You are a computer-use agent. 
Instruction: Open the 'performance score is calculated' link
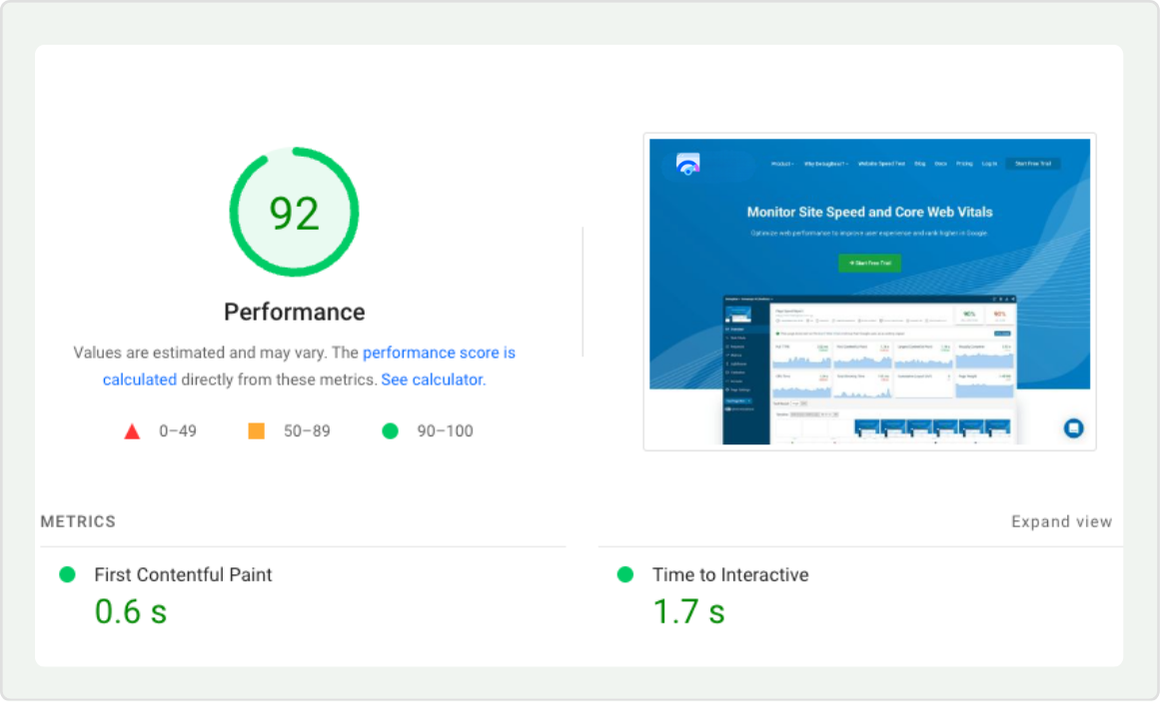point(439,353)
